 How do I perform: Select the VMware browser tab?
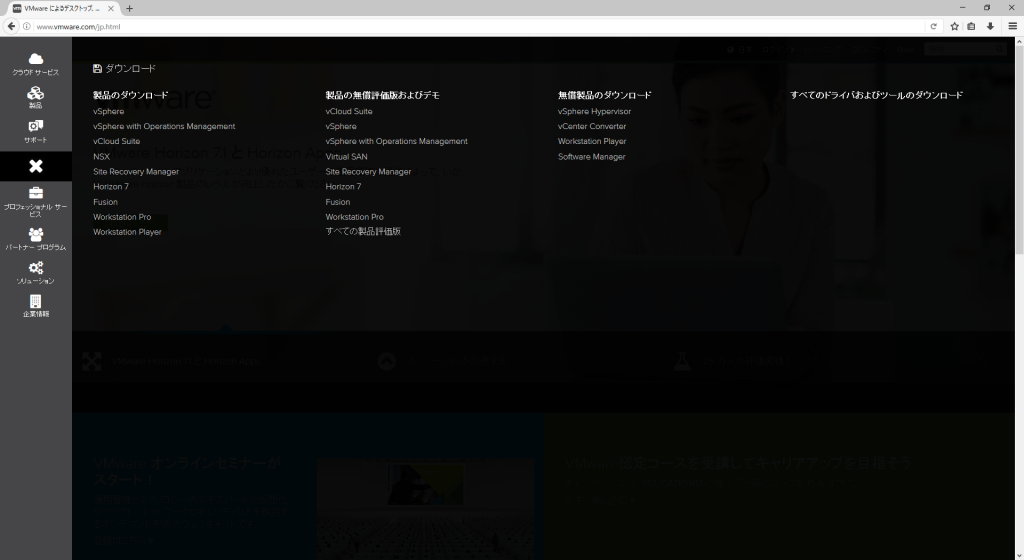[64, 8]
